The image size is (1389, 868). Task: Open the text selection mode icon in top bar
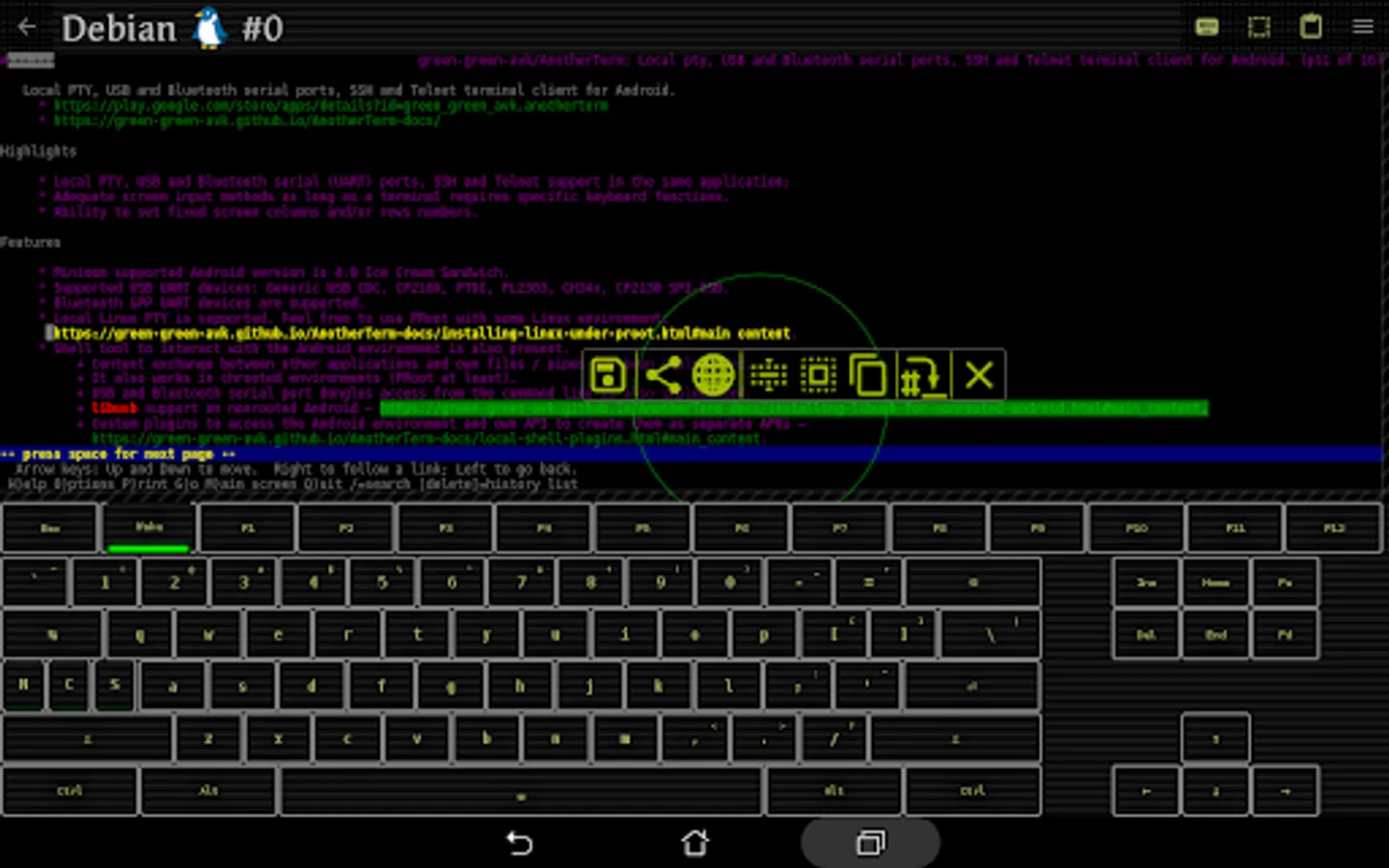(x=1259, y=27)
